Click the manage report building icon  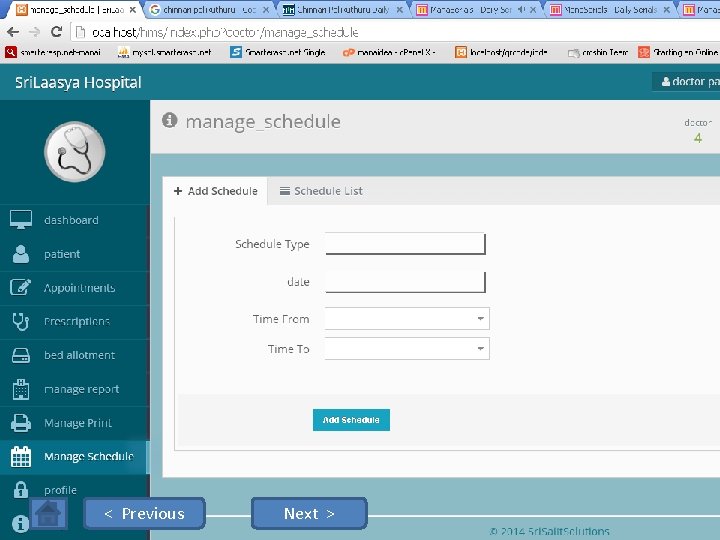pyautogui.click(x=21, y=389)
